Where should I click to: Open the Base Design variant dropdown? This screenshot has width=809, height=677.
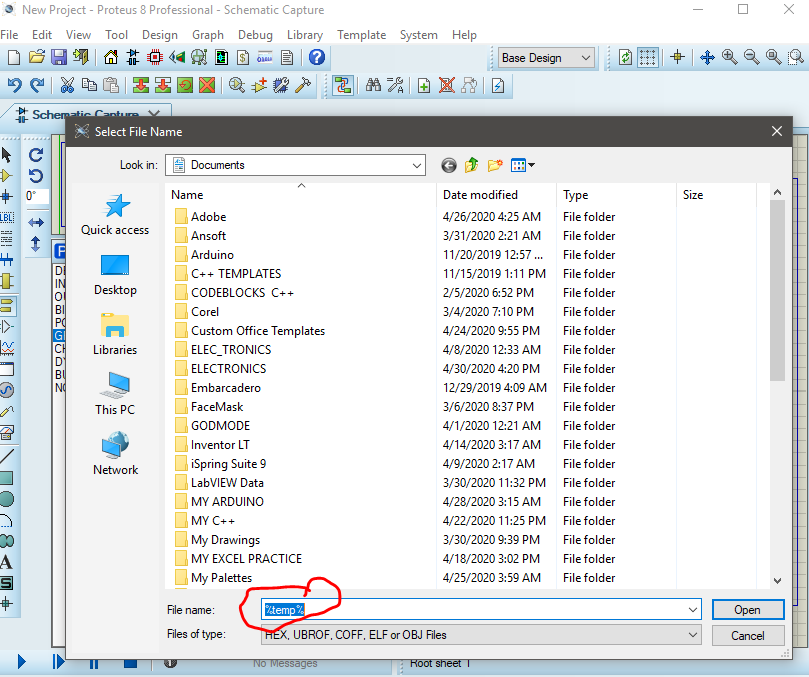click(x=547, y=58)
